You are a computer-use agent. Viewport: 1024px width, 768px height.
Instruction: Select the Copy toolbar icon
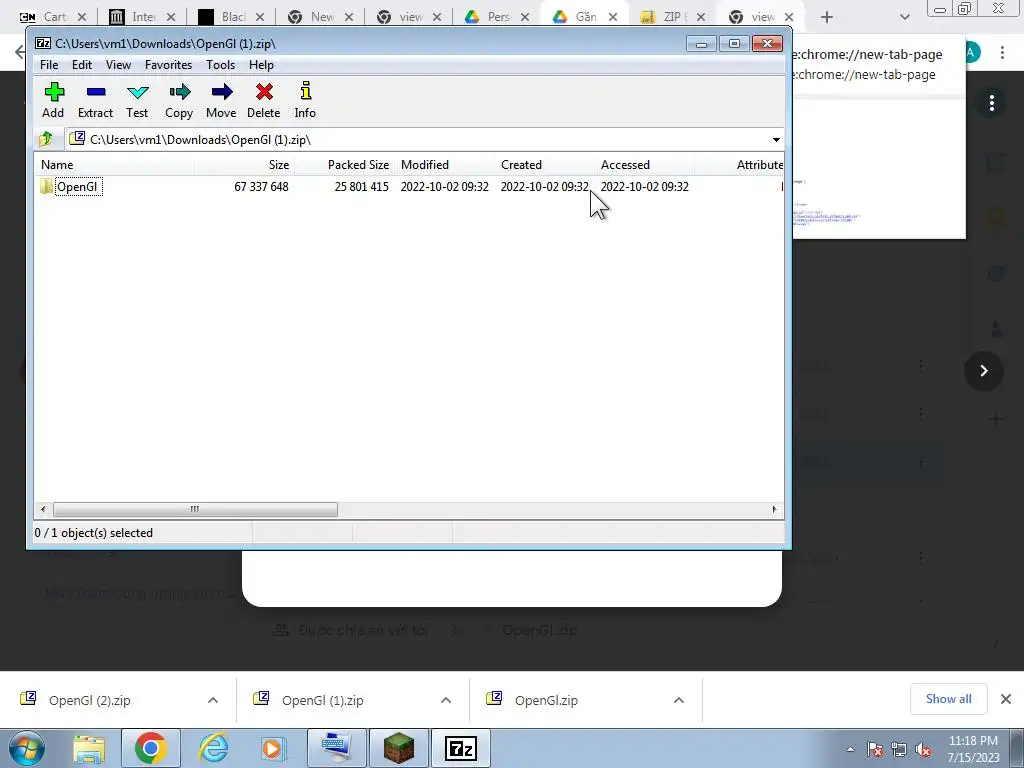pyautogui.click(x=179, y=100)
